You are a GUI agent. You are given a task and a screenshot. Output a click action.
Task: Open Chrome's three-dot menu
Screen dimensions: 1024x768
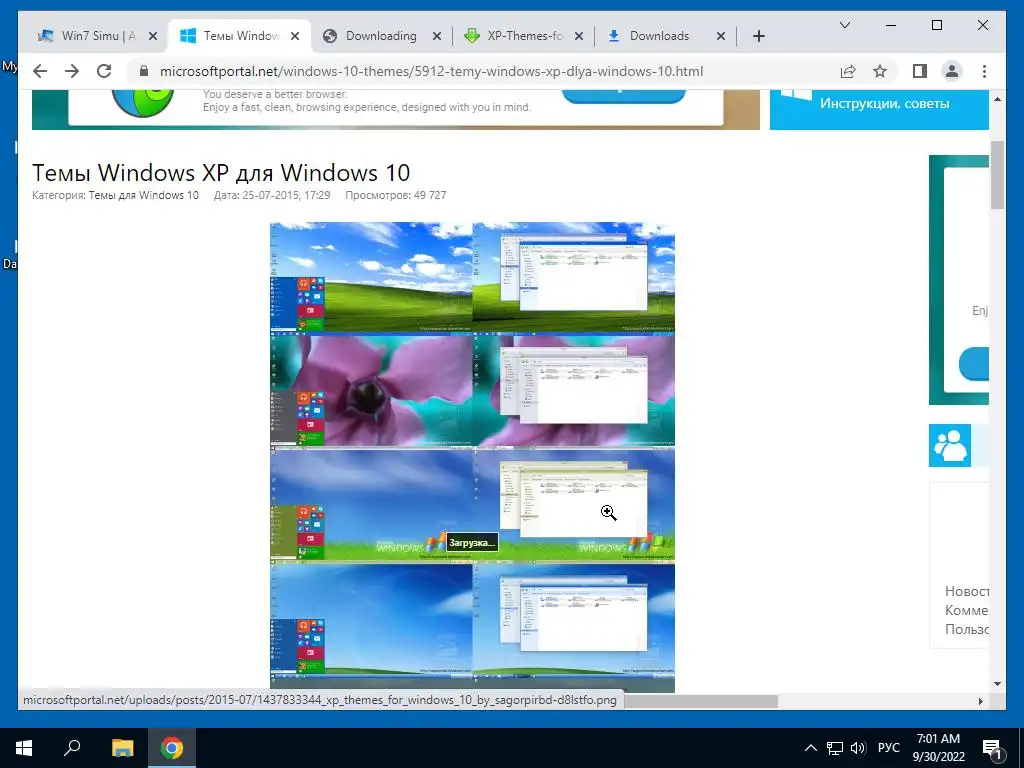(984, 71)
